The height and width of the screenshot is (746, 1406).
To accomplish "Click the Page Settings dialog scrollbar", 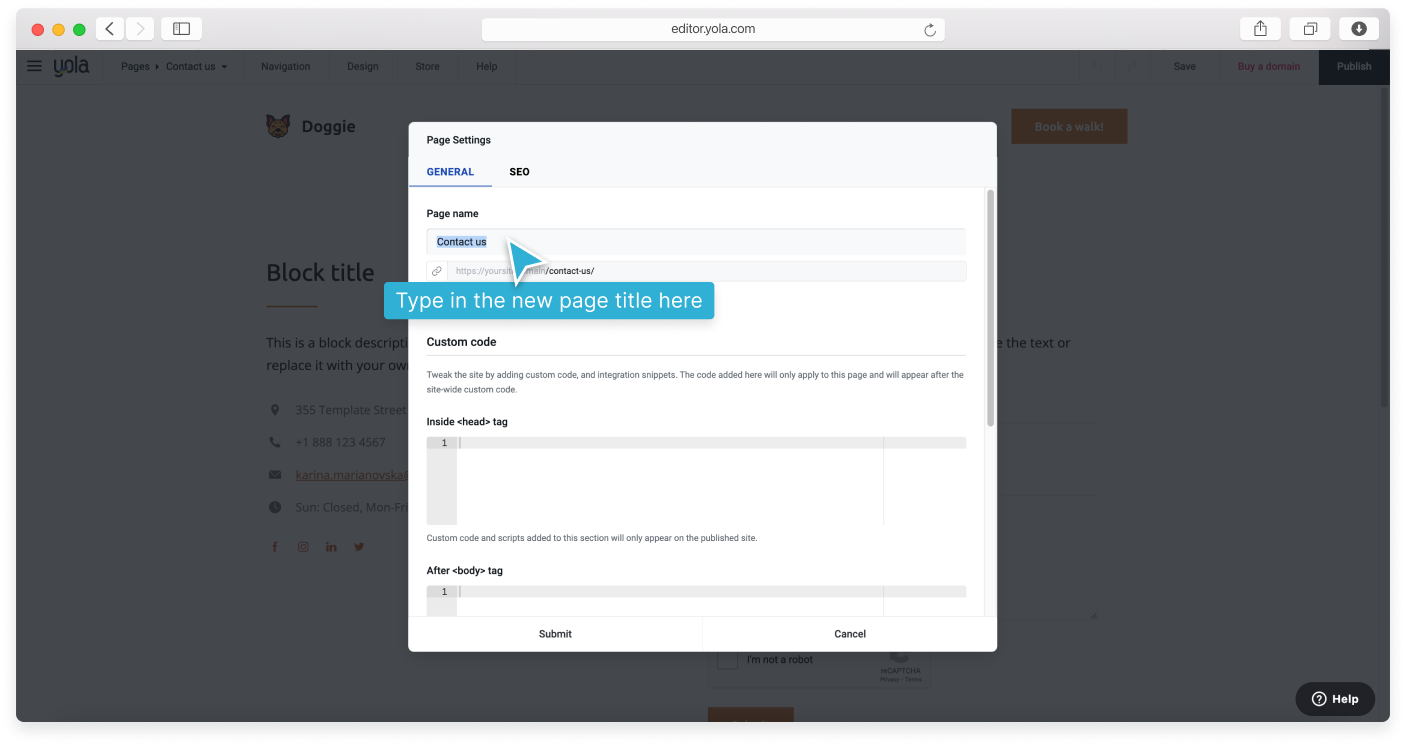I will click(990, 310).
